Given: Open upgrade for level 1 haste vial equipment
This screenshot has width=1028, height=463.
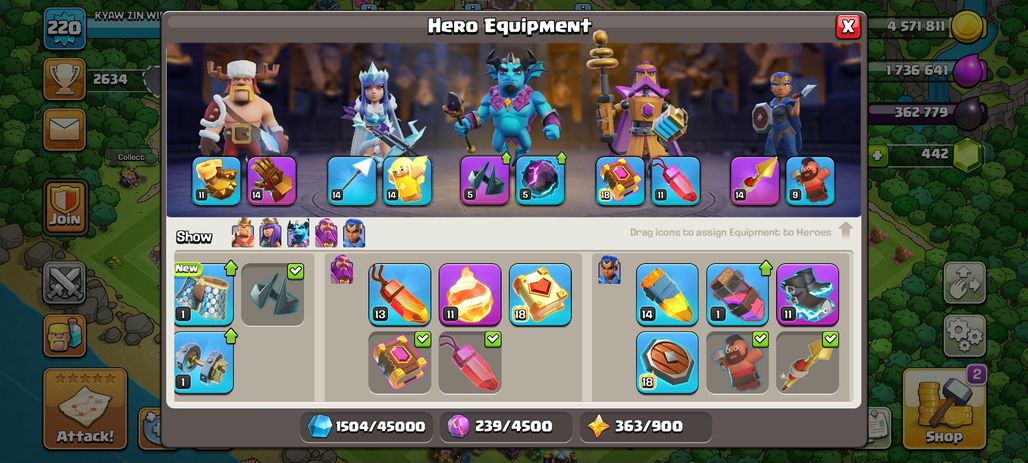Looking at the screenshot, I should [x=737, y=294].
